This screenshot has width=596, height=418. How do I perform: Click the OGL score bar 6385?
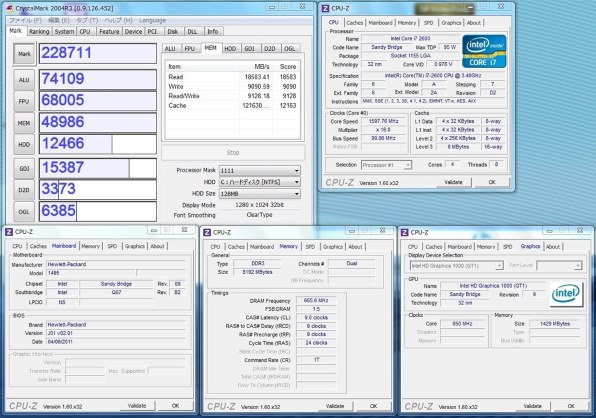tap(98, 211)
